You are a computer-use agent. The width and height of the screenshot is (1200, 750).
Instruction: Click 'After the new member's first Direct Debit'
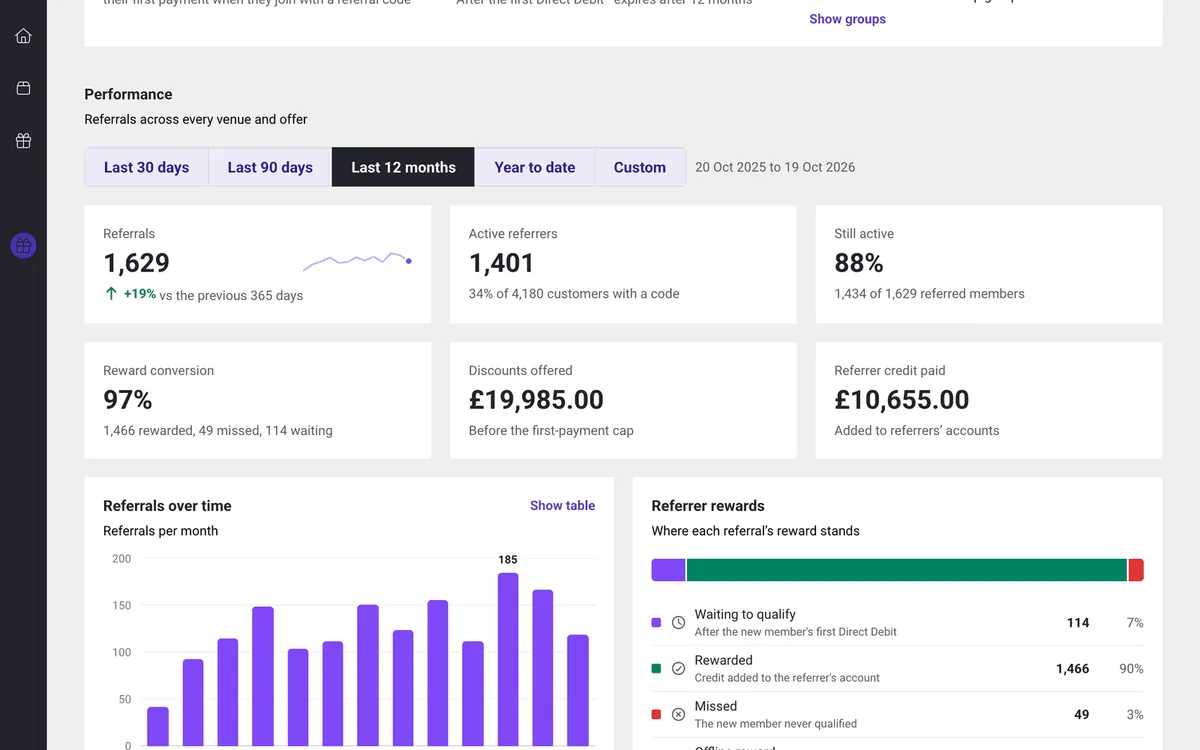796,632
